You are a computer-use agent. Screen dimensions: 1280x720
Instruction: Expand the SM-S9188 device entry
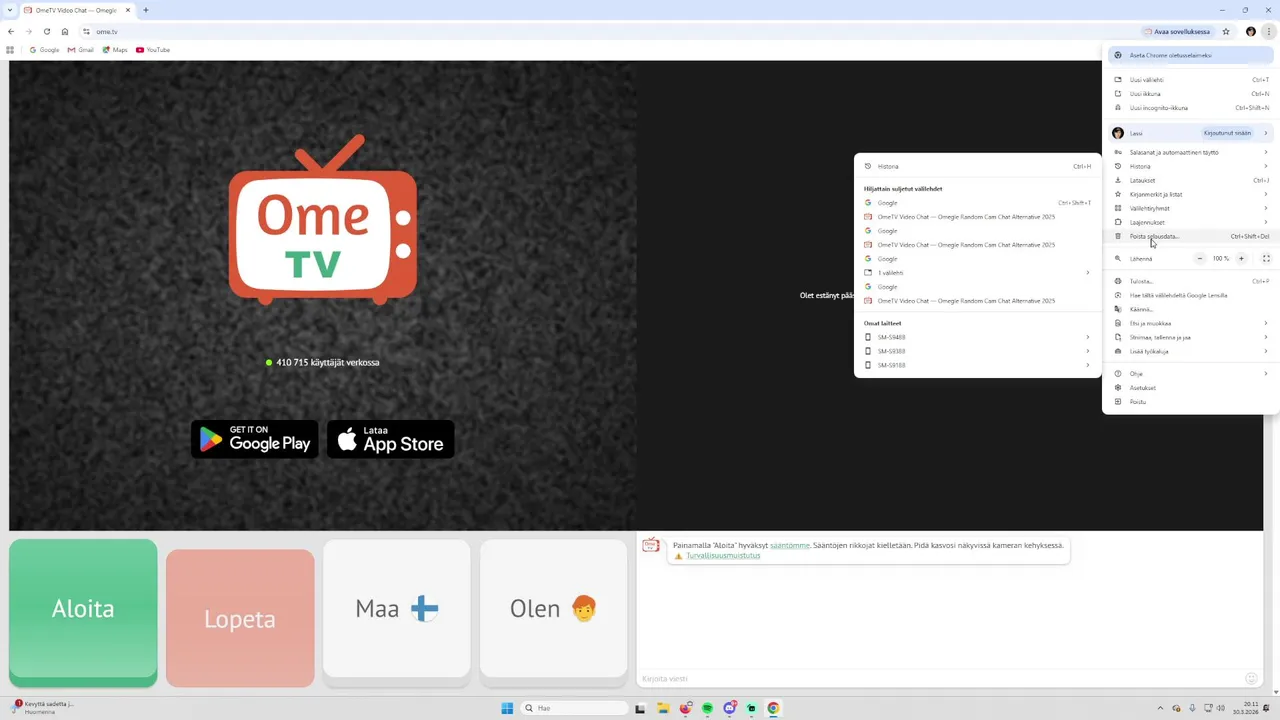[x=977, y=365]
